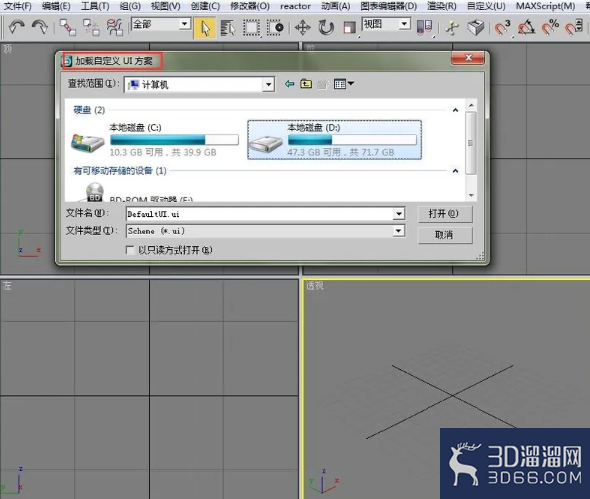
Task: Open the 文件(F) menu
Action: click(17, 6)
